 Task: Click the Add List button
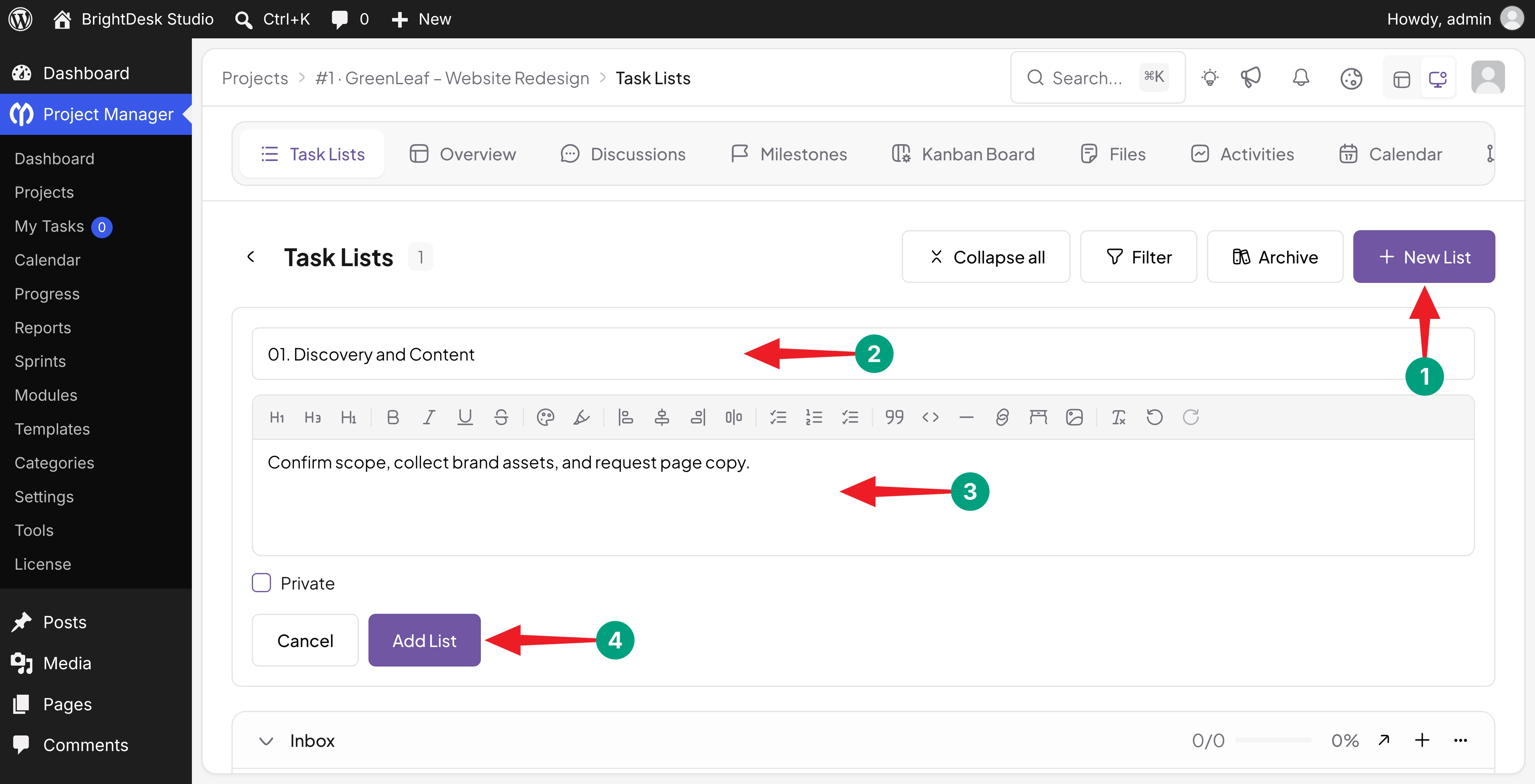(424, 640)
